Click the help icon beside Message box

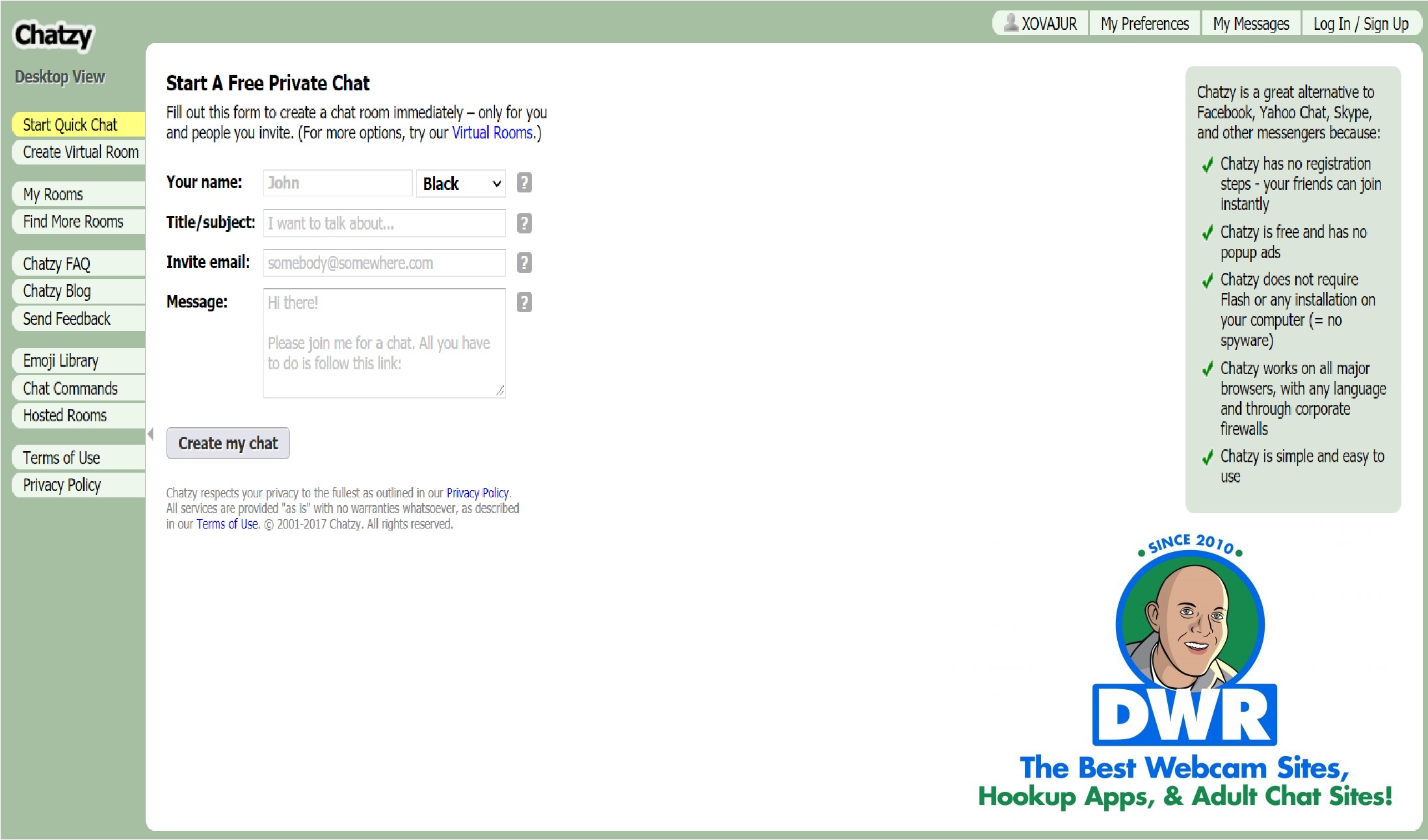point(524,302)
